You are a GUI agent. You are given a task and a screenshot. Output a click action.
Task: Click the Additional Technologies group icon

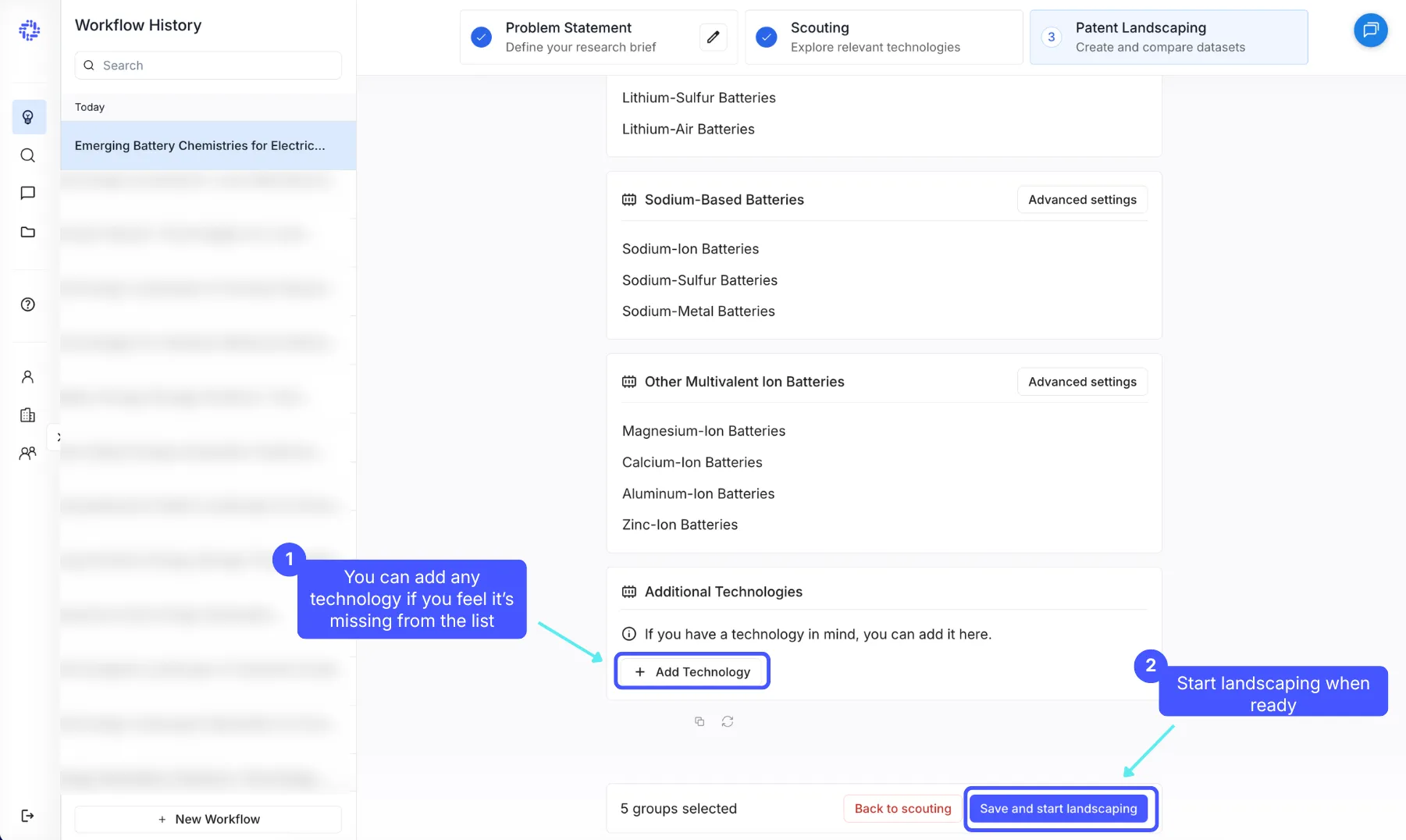click(628, 592)
